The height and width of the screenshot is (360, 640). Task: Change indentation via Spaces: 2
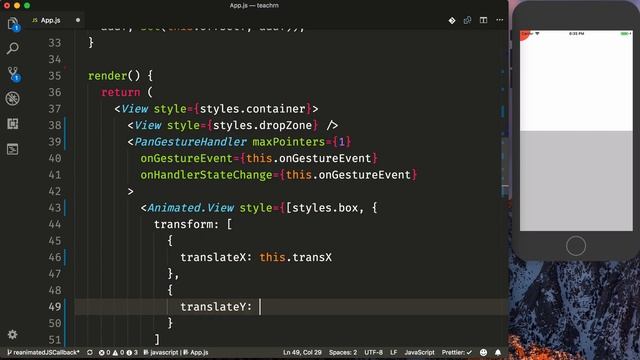(x=343, y=353)
